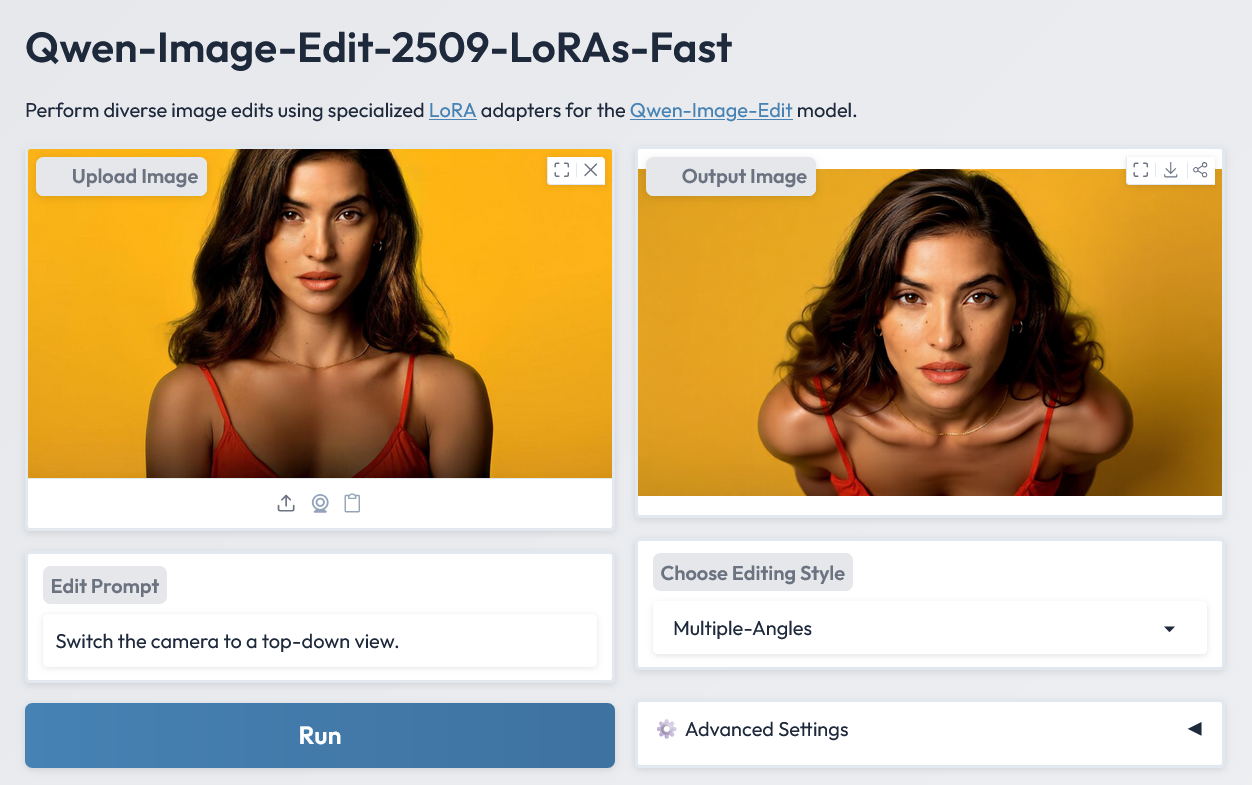
Task: Open the Choose Editing Style dropdown
Action: click(x=929, y=629)
